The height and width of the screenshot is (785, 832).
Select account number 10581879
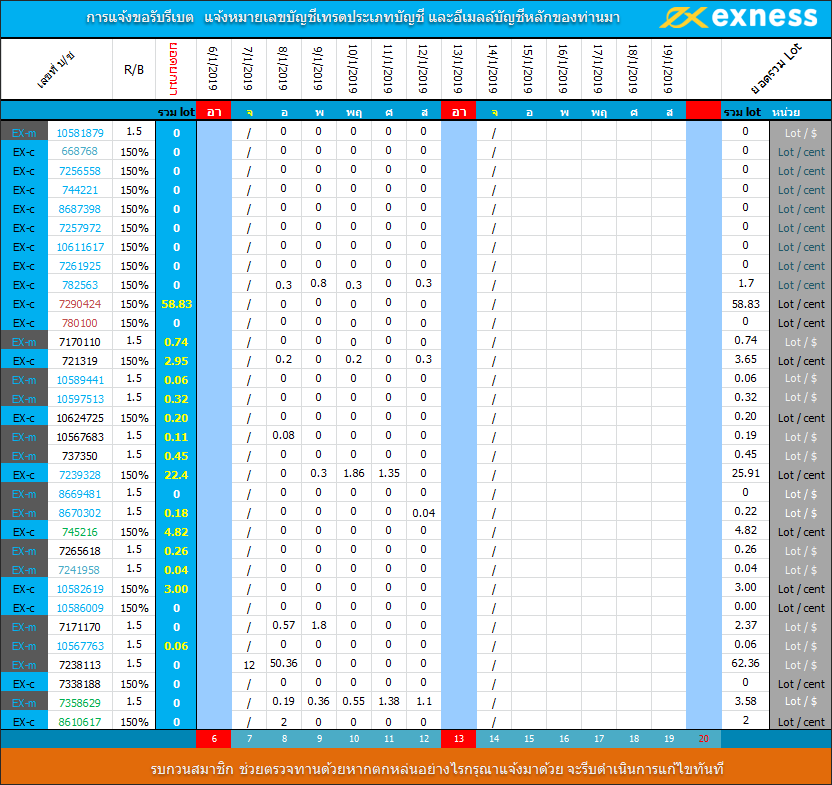pyautogui.click(x=80, y=133)
